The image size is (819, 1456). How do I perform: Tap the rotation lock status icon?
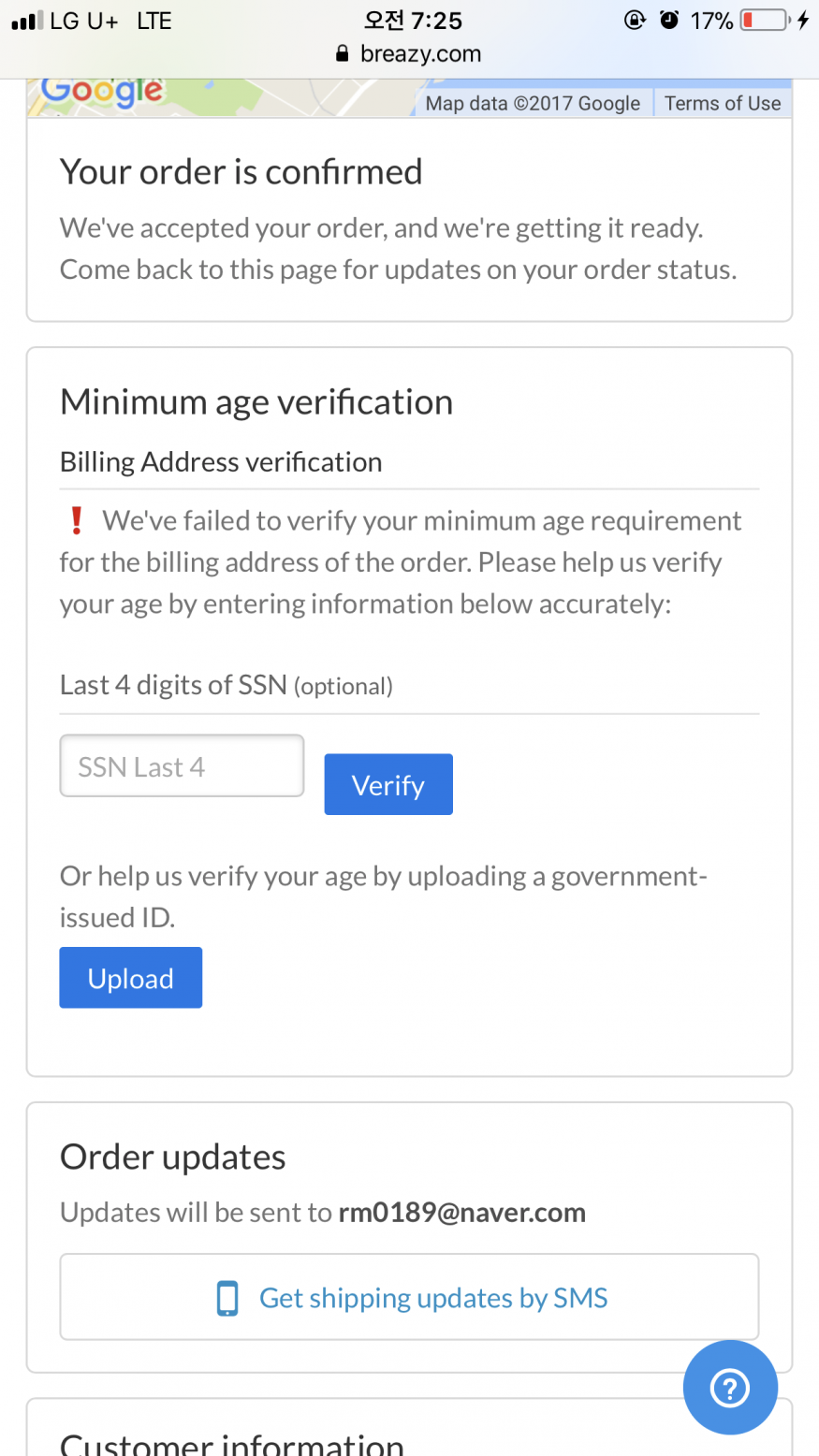tap(635, 21)
